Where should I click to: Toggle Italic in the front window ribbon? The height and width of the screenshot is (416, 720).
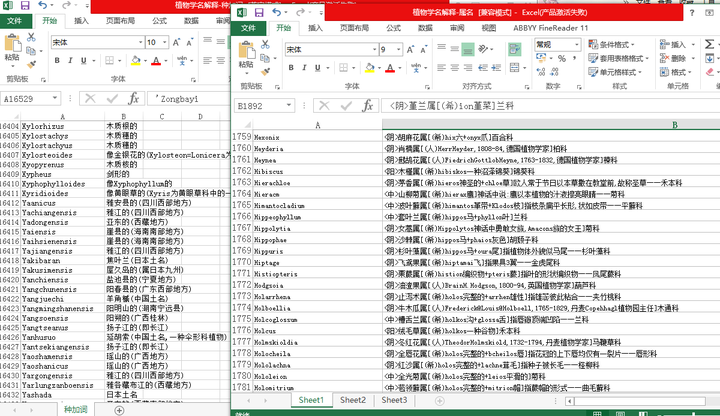304,68
